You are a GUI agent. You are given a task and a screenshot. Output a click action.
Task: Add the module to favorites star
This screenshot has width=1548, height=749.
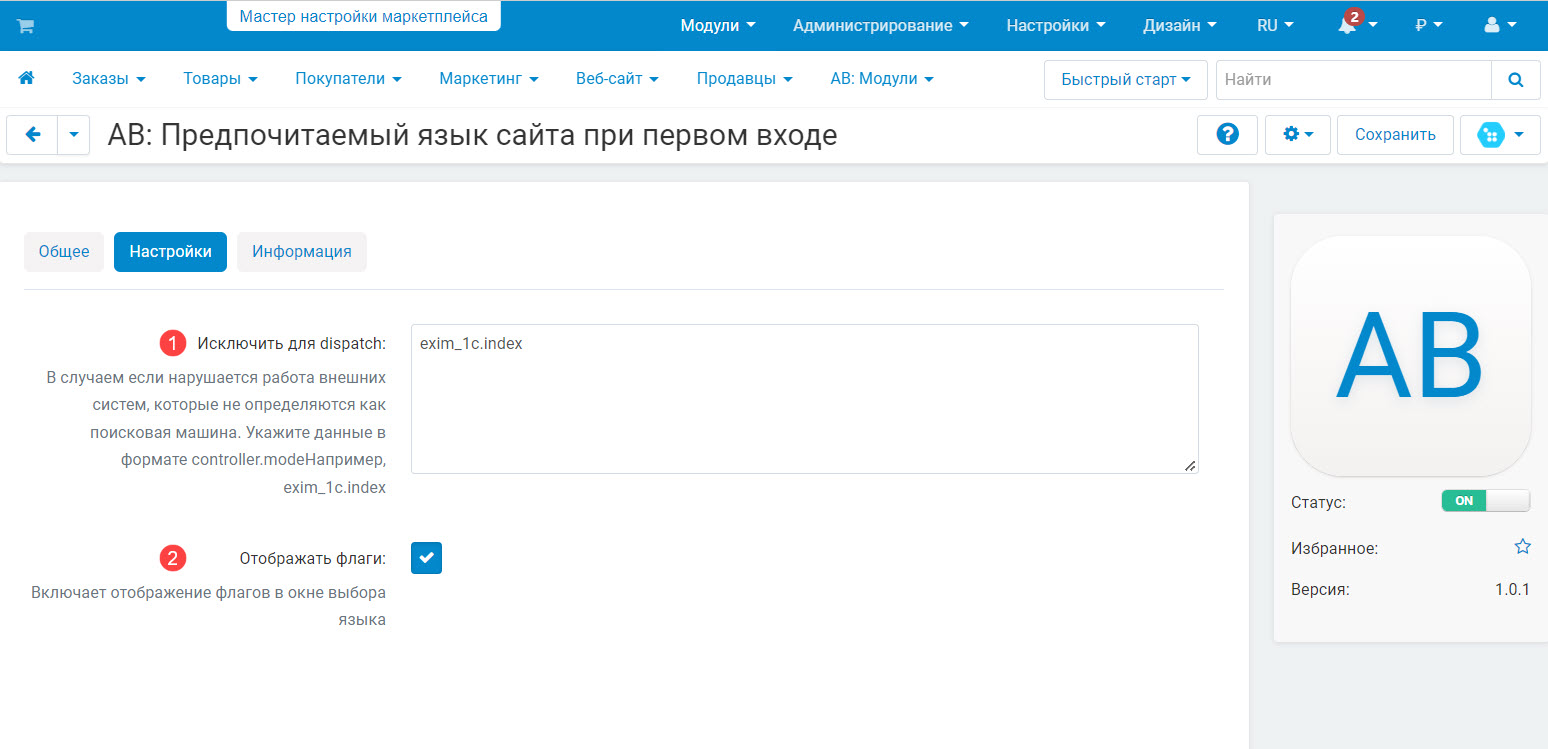[x=1522, y=547]
